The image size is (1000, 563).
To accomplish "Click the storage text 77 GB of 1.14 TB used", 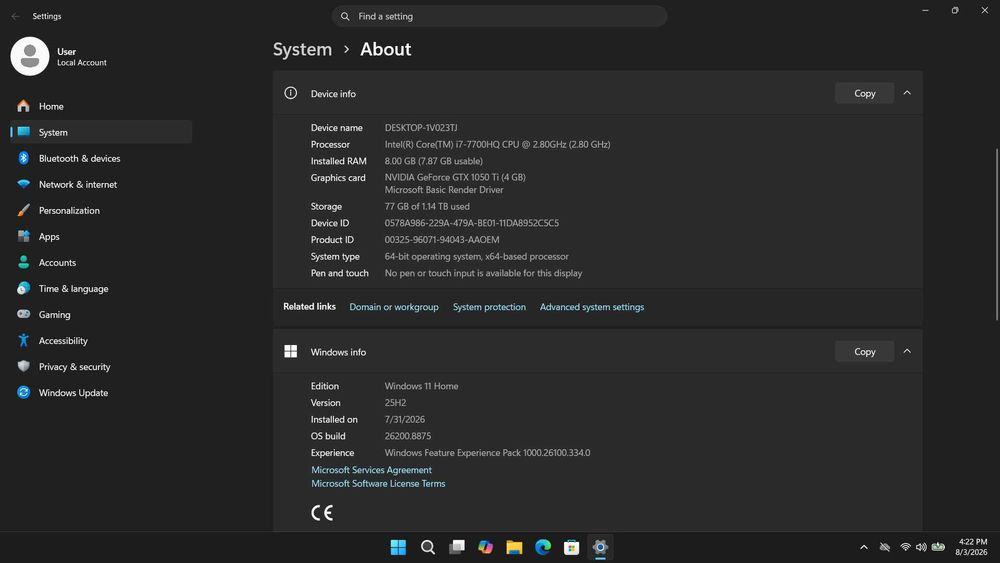I will [427, 207].
